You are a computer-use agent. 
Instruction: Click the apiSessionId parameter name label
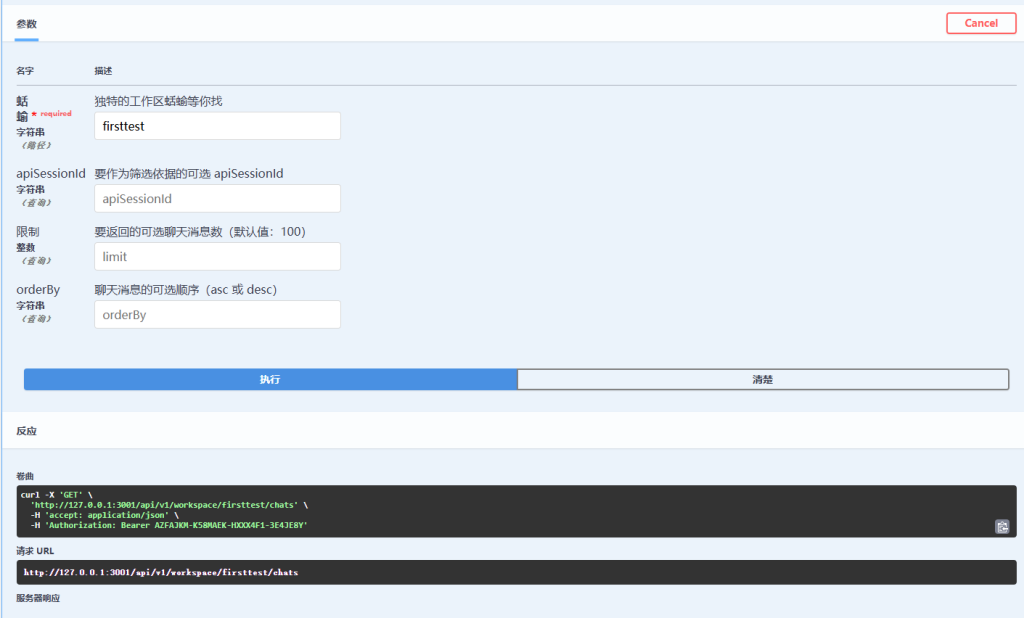(50, 174)
